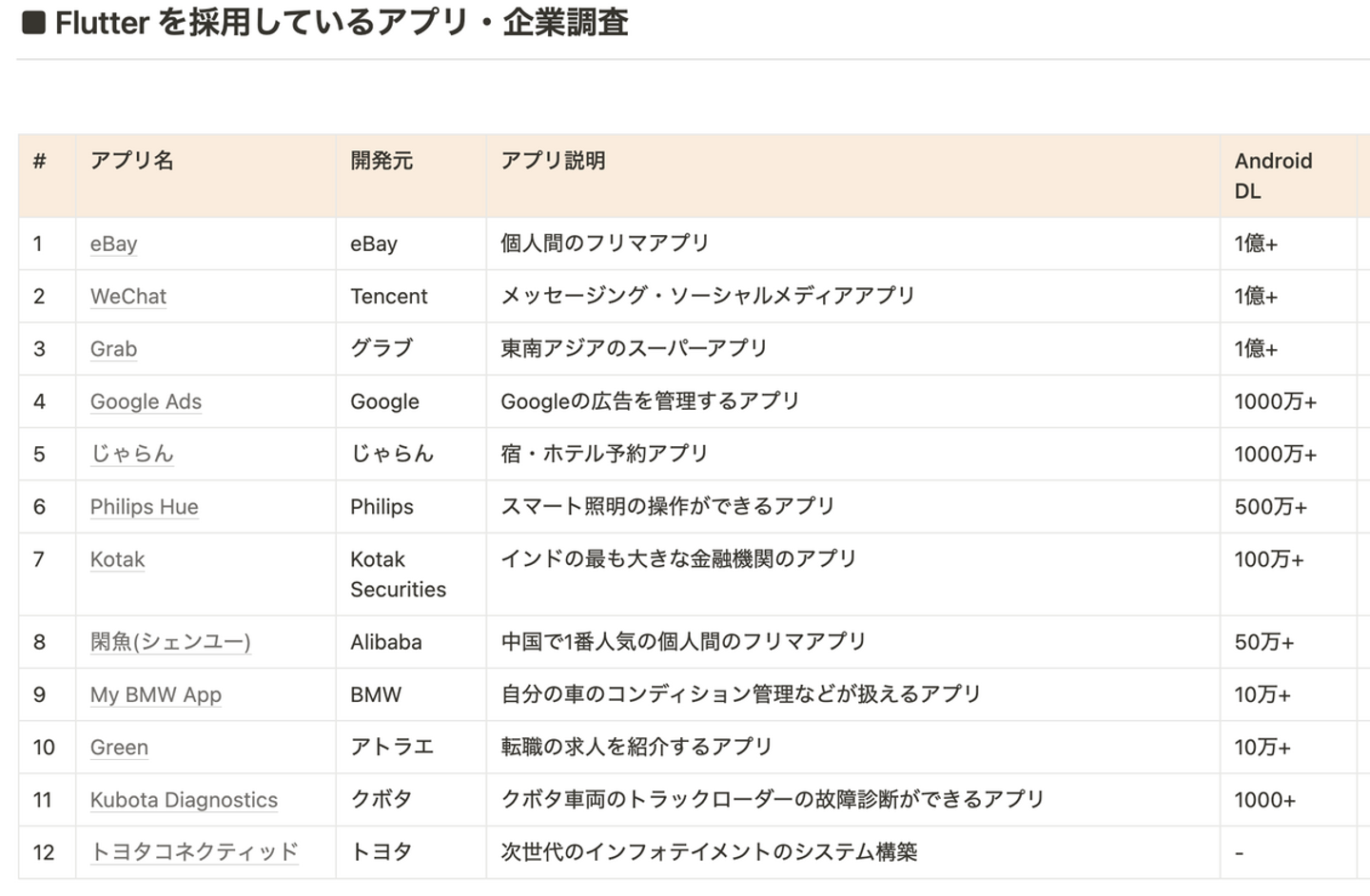The width and height of the screenshot is (1370, 896).
Task: Open the Kubota Diagnostics link
Action: 184,800
